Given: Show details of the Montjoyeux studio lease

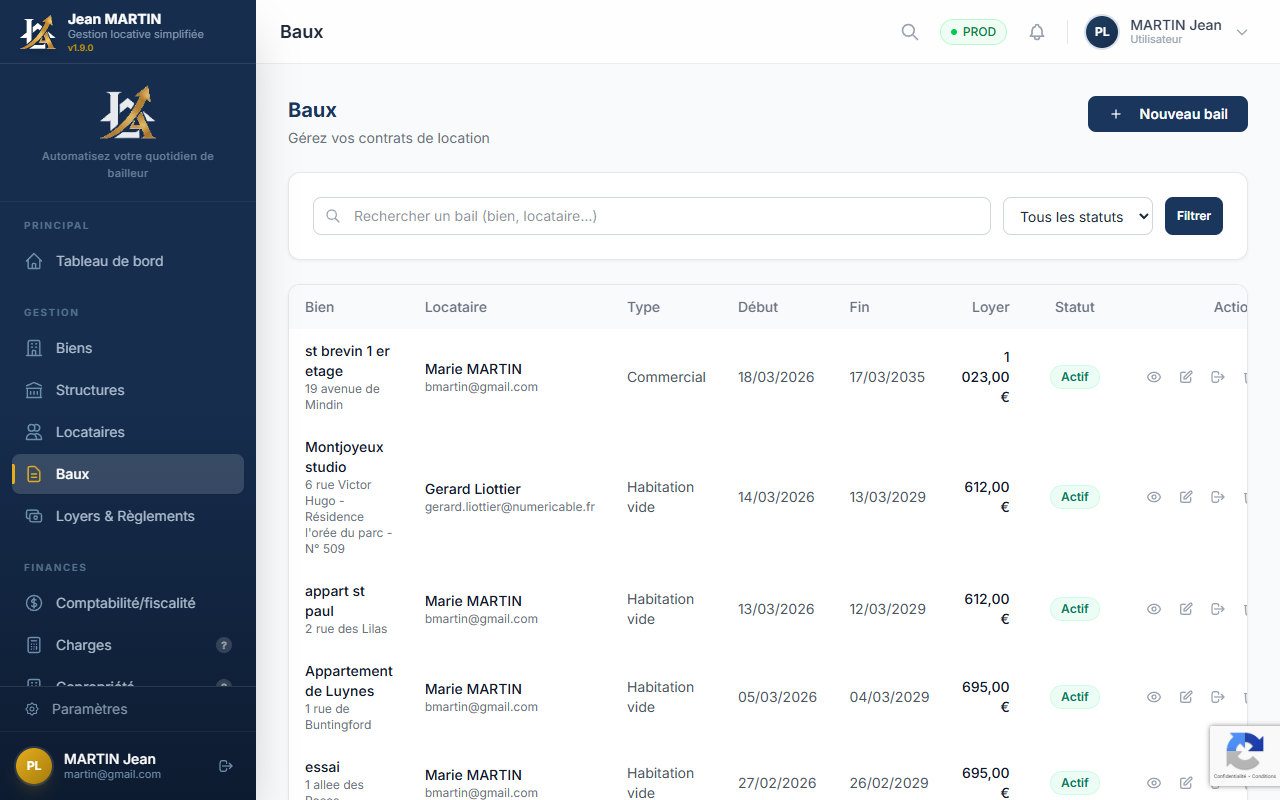Looking at the screenshot, I should (x=1154, y=497).
